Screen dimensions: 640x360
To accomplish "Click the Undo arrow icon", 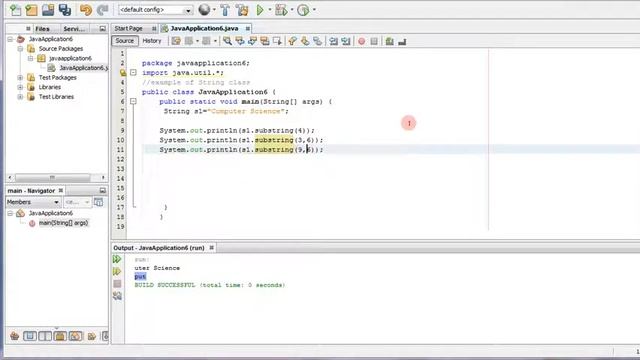I will click(x=86, y=10).
